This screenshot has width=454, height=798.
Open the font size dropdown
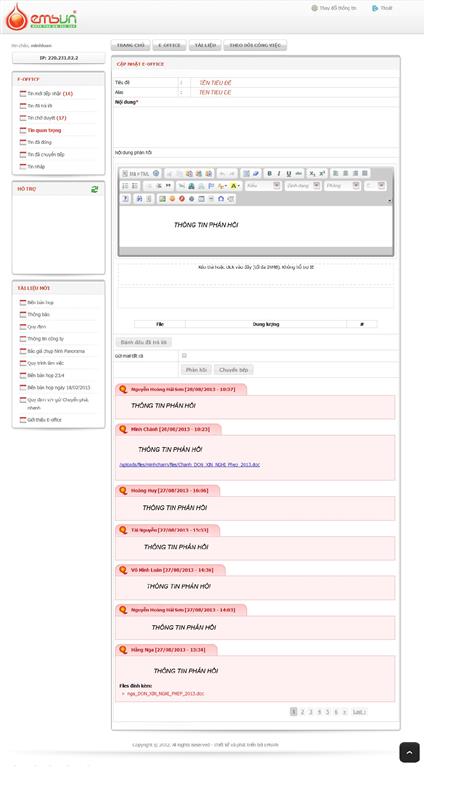(375, 186)
